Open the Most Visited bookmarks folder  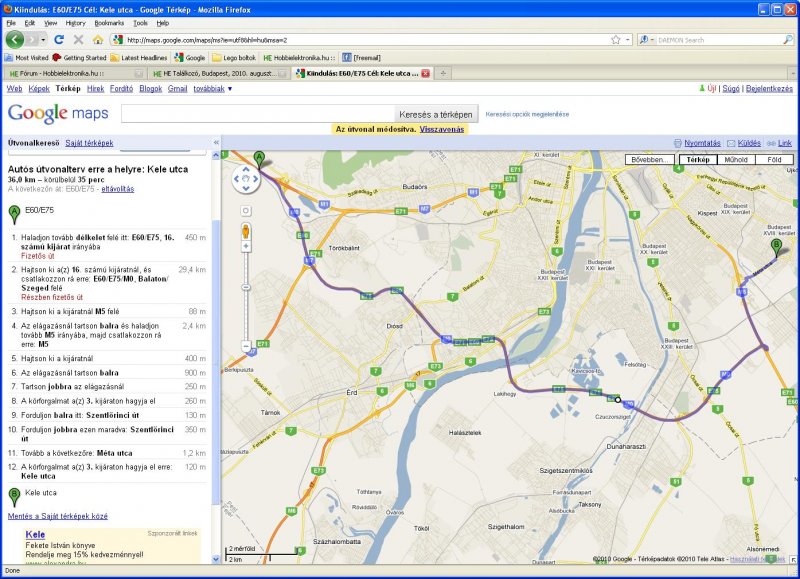coord(27,58)
